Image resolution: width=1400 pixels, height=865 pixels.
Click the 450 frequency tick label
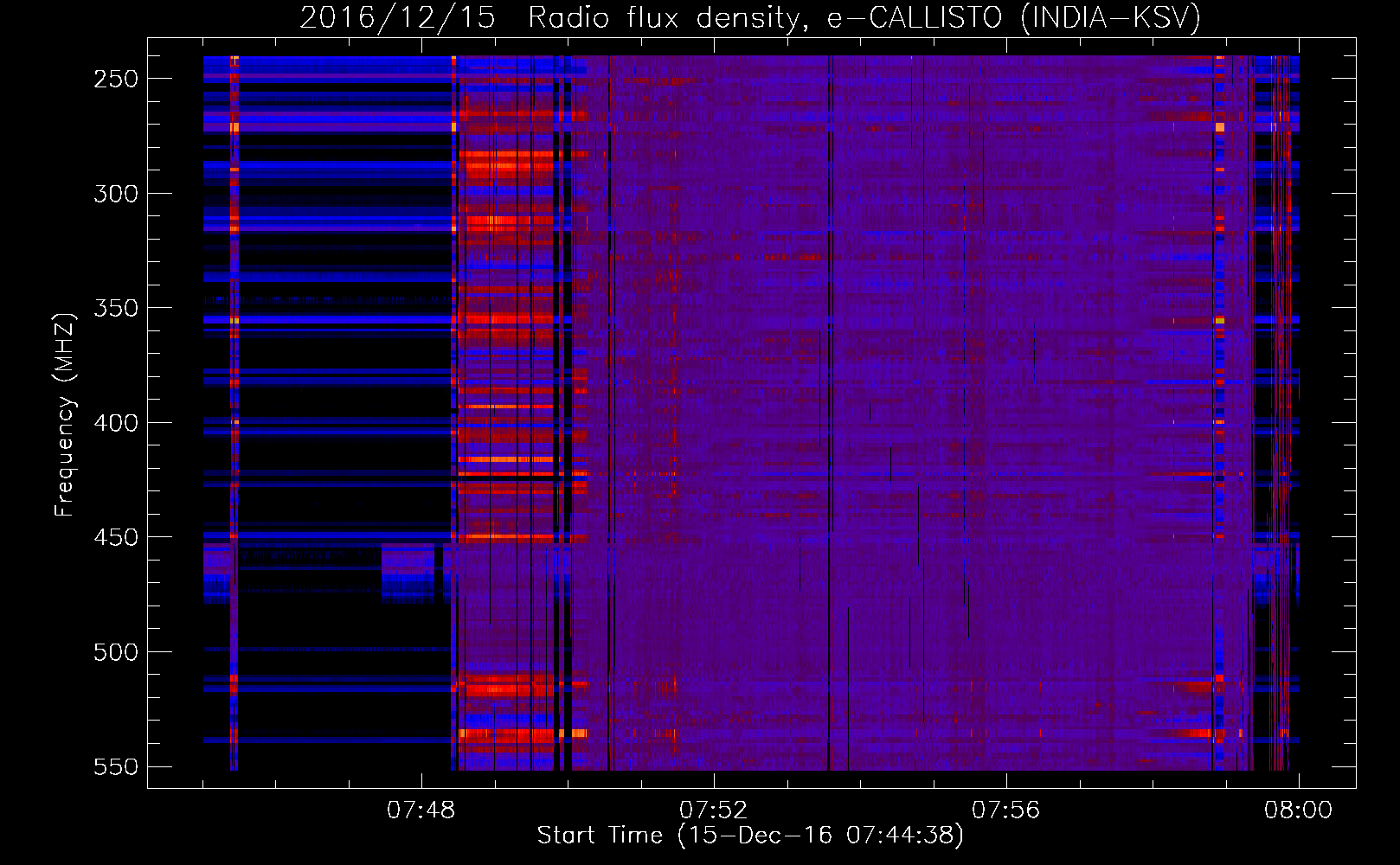point(116,537)
